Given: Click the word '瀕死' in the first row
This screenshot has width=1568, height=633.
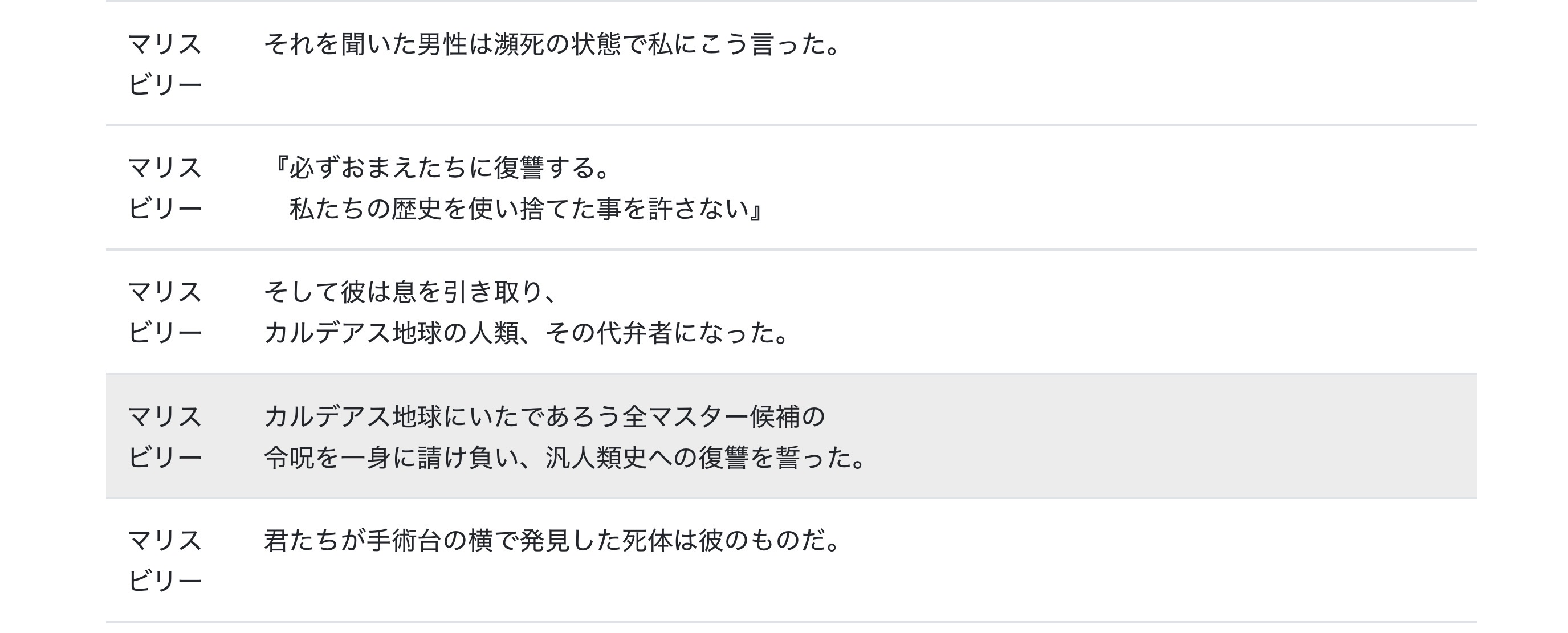Looking at the screenshot, I should [x=519, y=44].
